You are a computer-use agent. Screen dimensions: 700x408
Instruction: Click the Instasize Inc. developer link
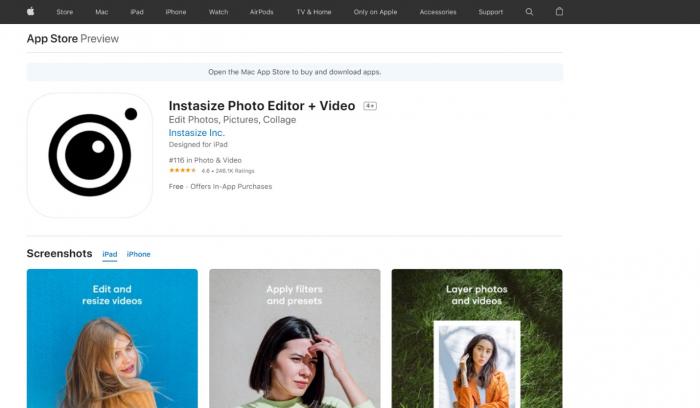click(196, 133)
